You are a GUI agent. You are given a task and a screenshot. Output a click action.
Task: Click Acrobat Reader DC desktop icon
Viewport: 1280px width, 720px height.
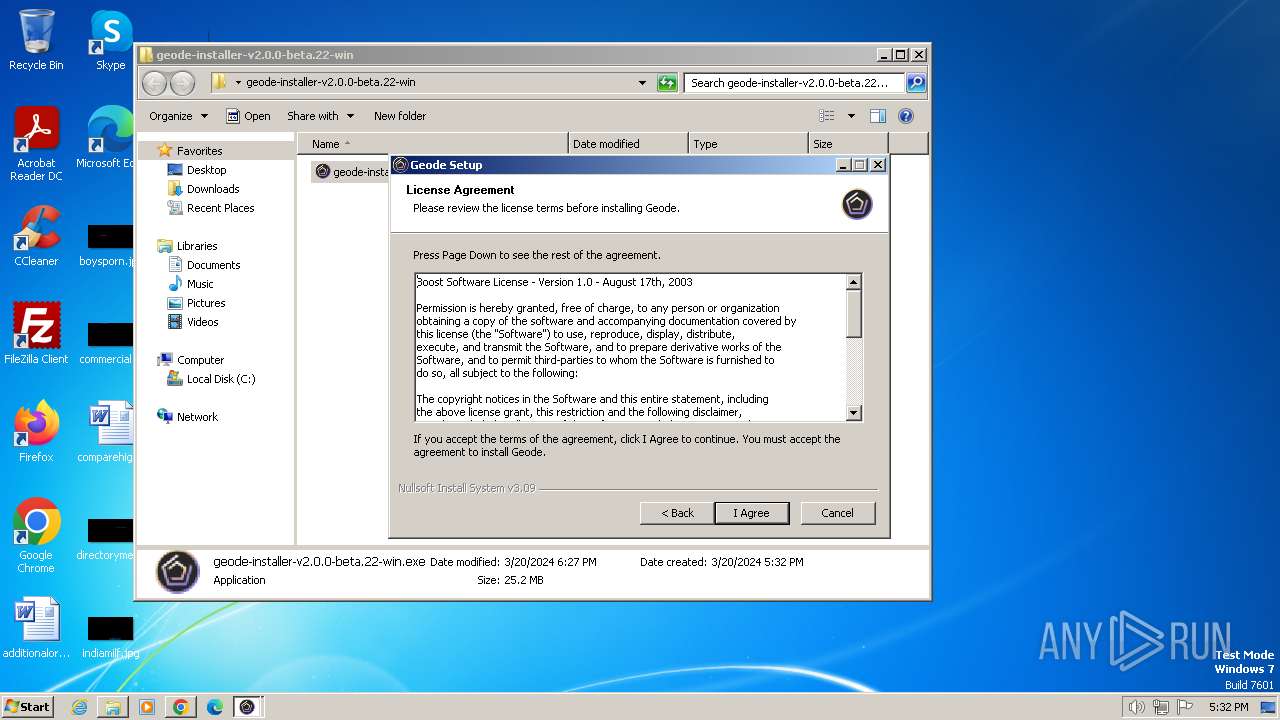click(36, 144)
